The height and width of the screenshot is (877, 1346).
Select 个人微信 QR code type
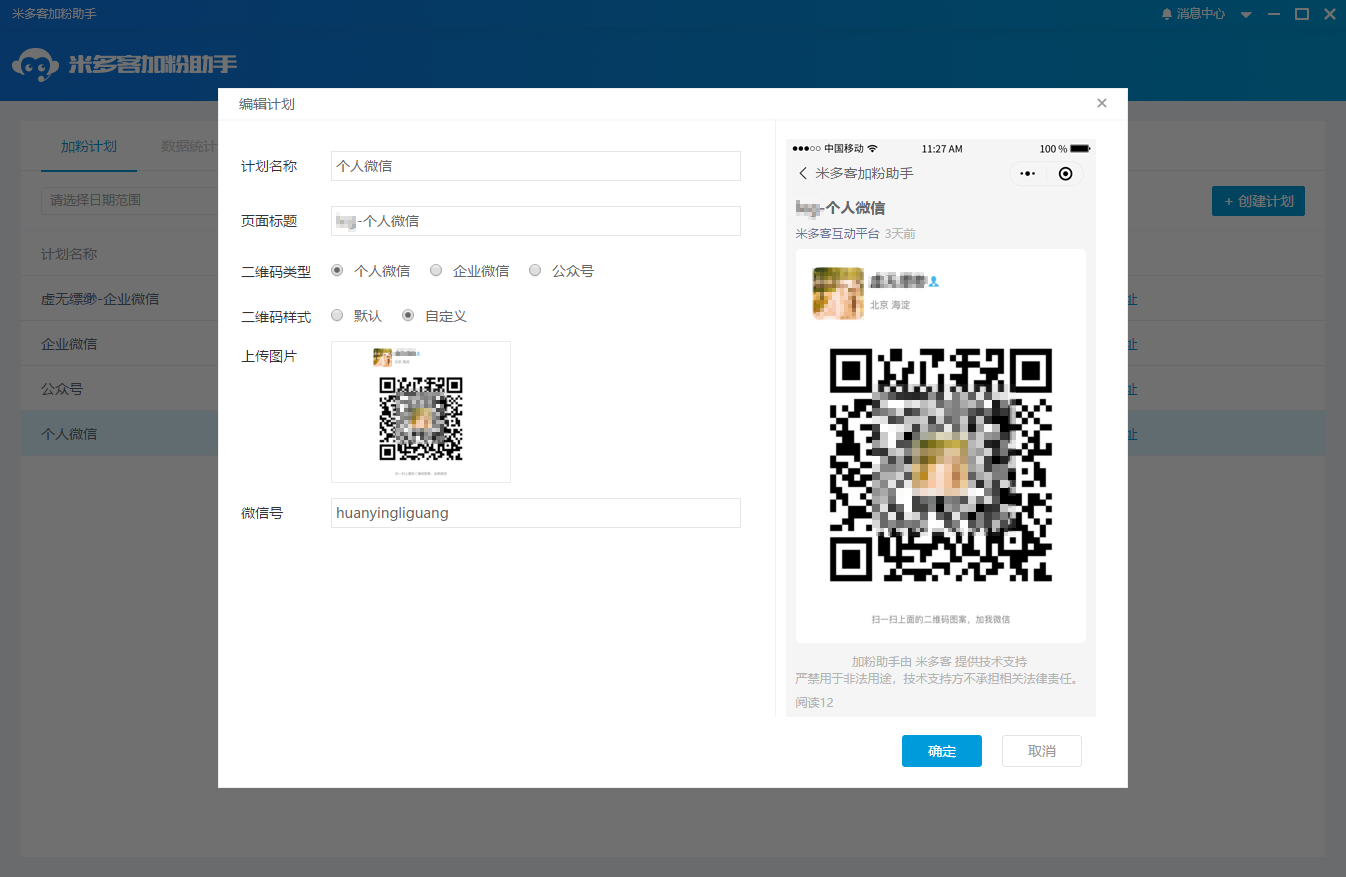[x=337, y=270]
